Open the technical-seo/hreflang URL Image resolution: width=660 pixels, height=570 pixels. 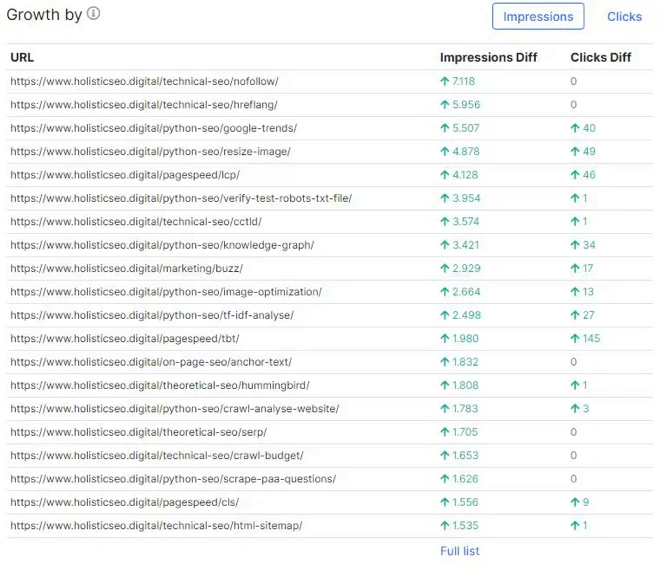tap(144, 104)
